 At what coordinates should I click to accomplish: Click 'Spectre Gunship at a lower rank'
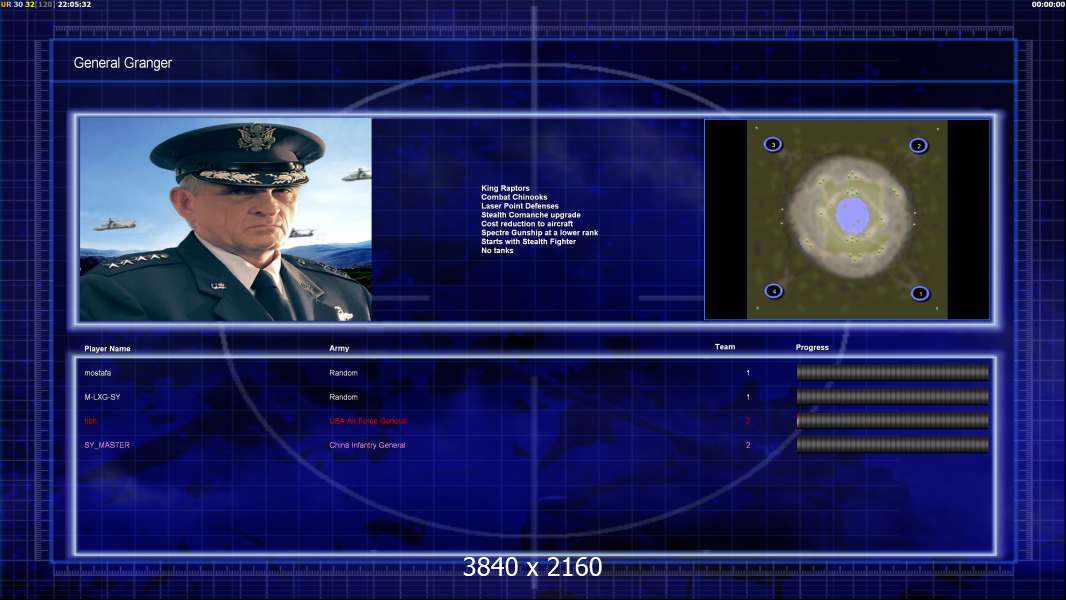click(x=540, y=232)
